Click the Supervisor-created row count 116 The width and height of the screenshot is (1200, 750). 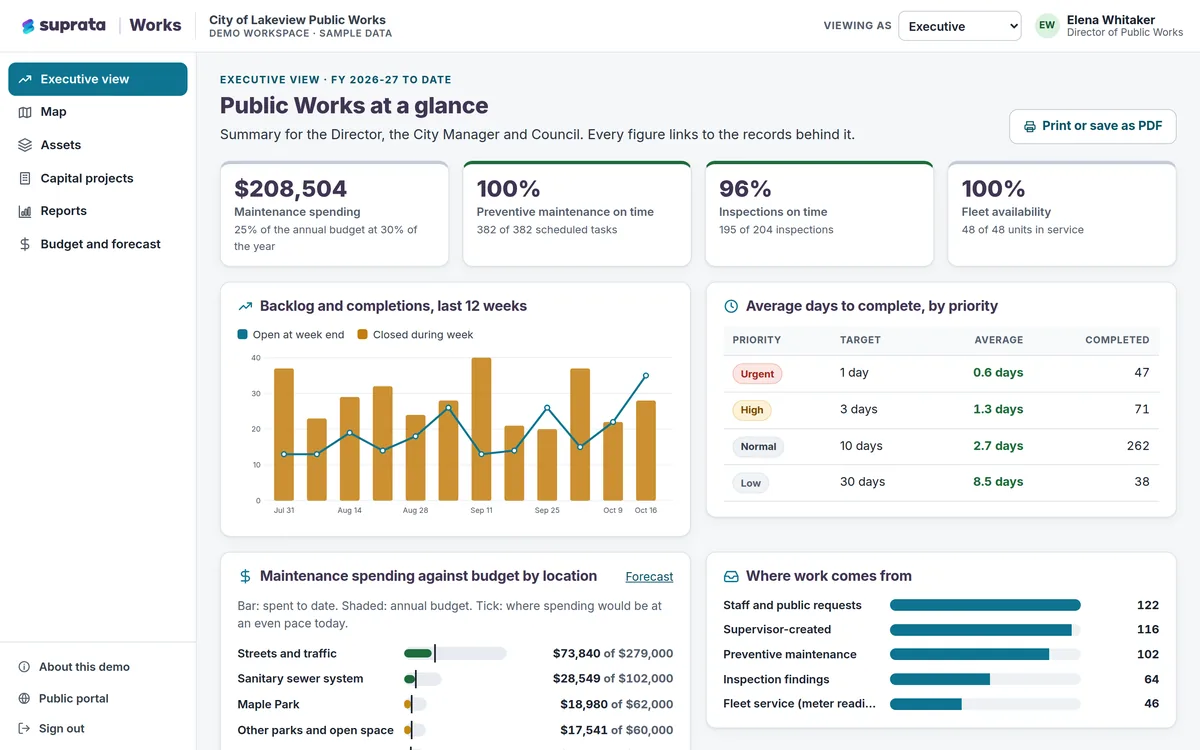1148,630
